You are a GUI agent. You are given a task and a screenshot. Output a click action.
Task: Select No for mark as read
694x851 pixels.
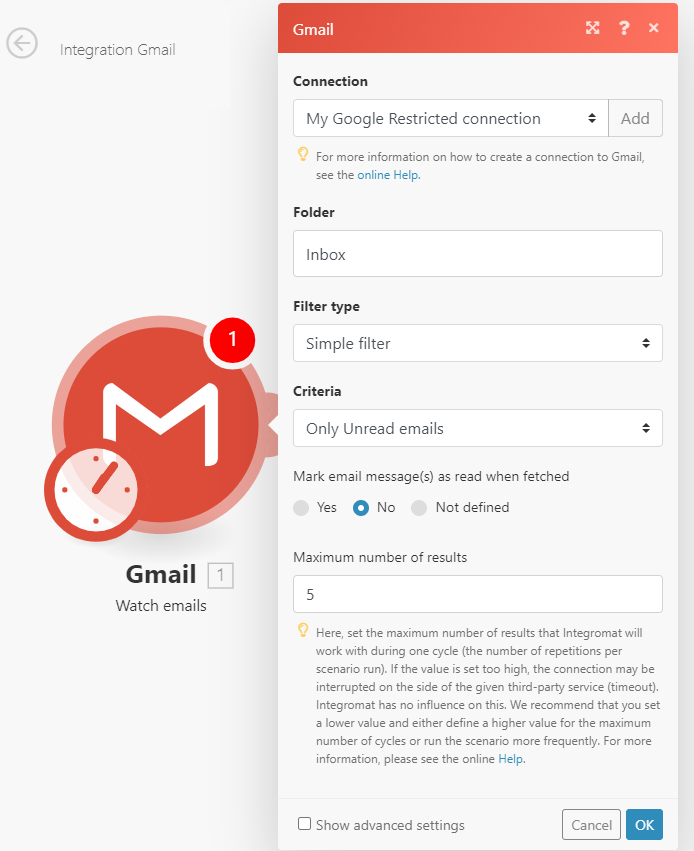pos(361,508)
